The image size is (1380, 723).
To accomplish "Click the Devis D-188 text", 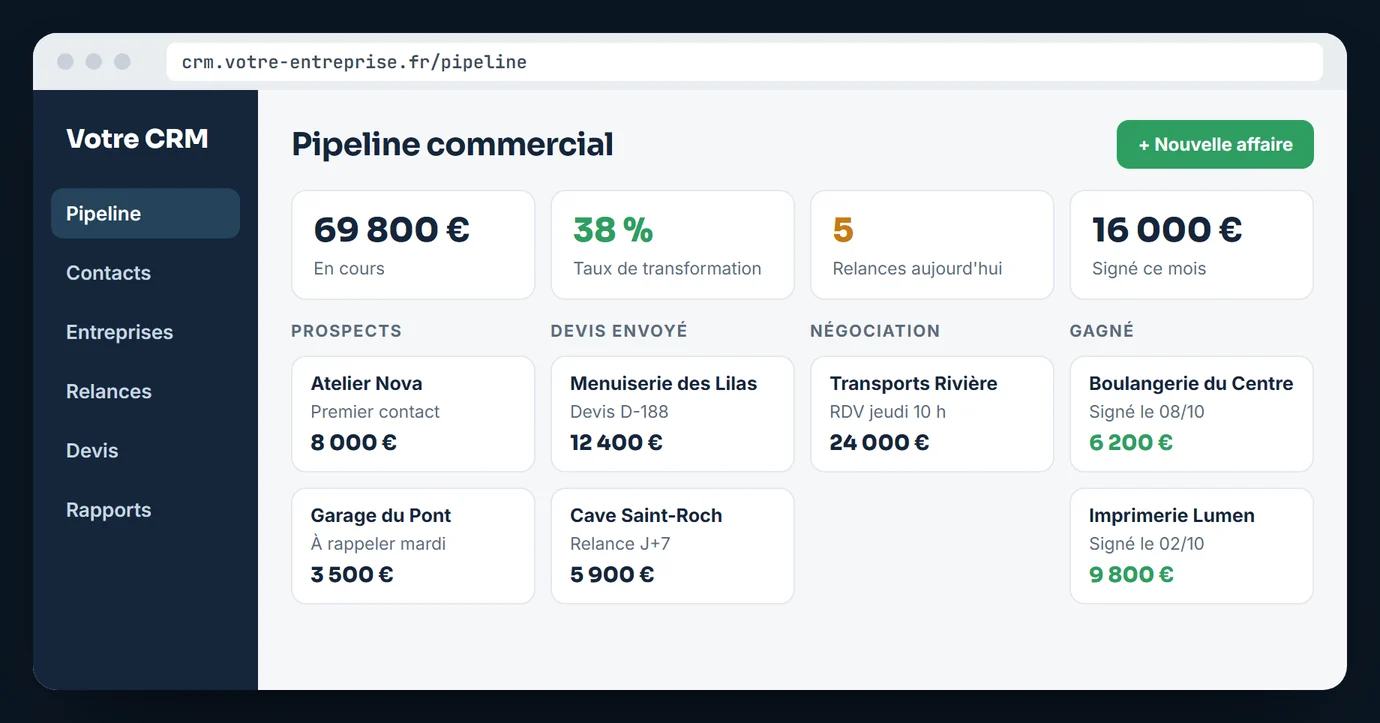I will (619, 412).
